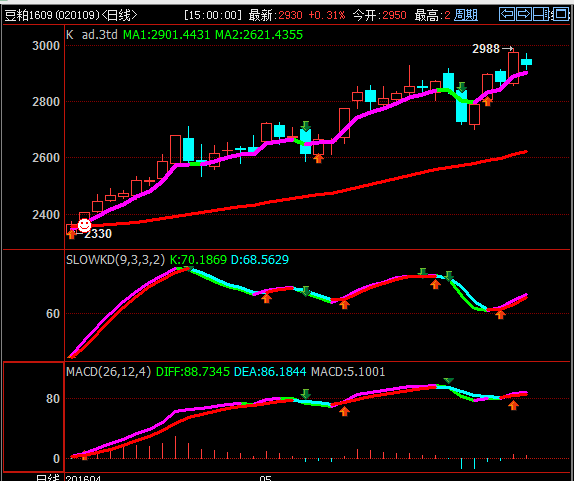574x481 pixels.
Task: Click the change value +0.31%
Action: [327, 15]
